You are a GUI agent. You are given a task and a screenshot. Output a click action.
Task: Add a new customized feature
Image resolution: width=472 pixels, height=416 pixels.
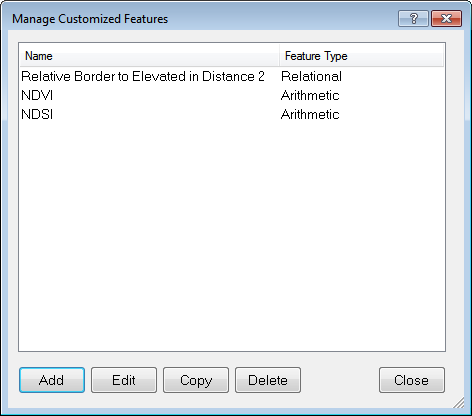coord(52,380)
